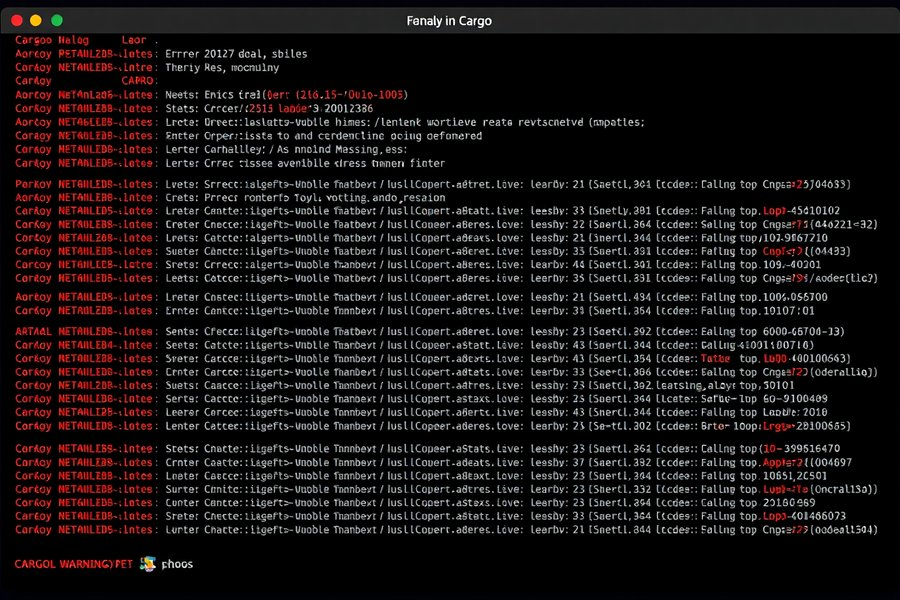Click the red "Parkoy" row prefix
The height and width of the screenshot is (600, 900).
pos(33,184)
